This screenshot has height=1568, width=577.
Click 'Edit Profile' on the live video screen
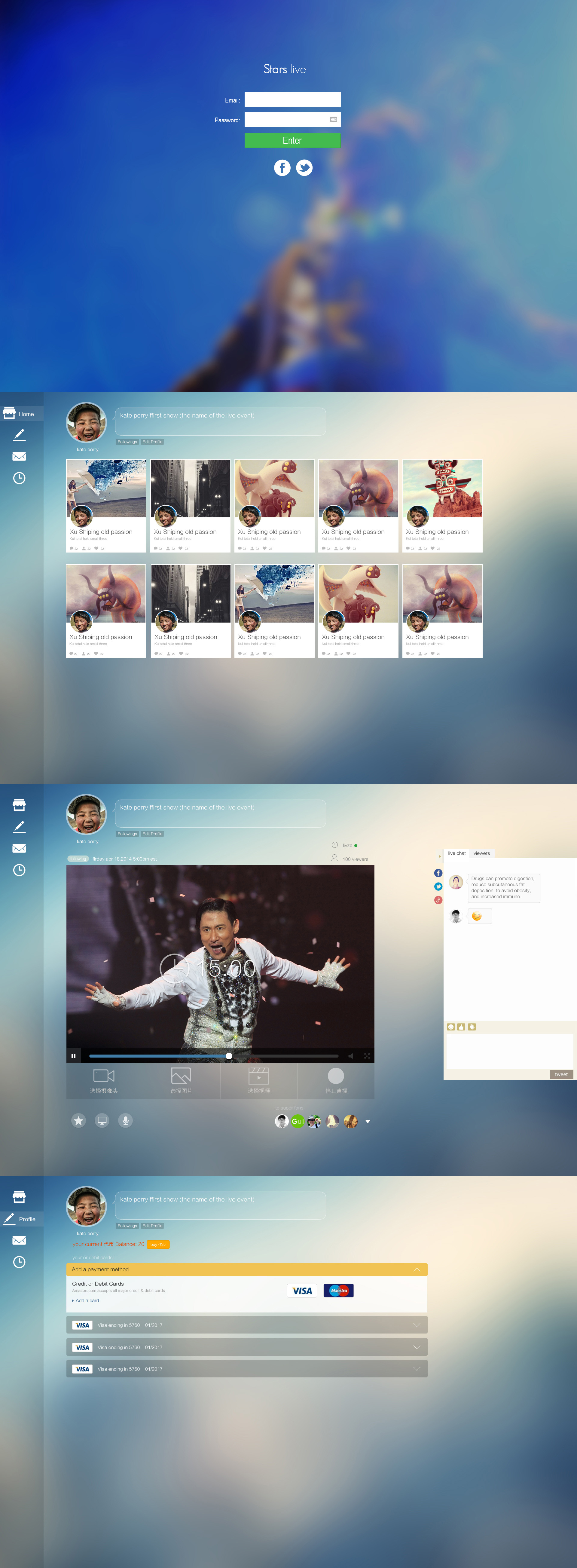pyautogui.click(x=152, y=834)
